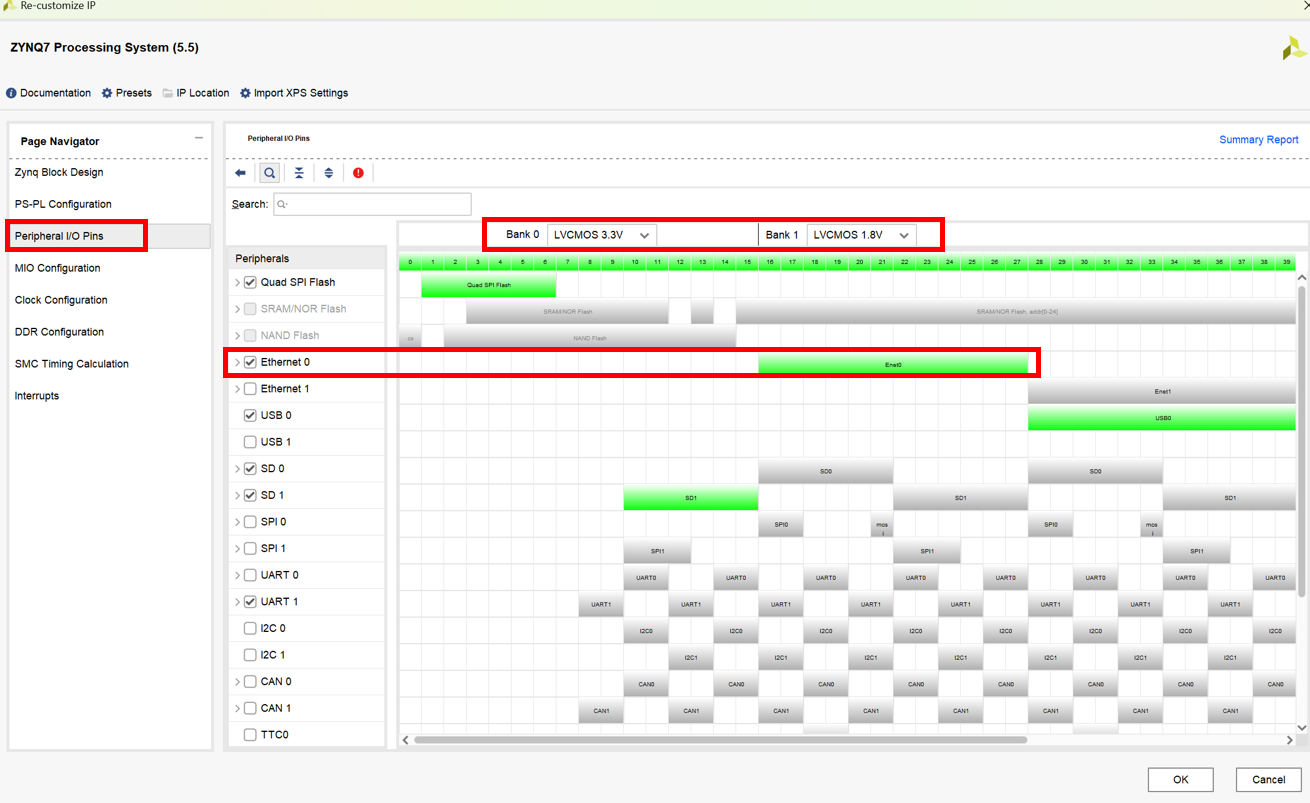Open the Documentation link
This screenshot has height=803, width=1310.
pos(48,93)
